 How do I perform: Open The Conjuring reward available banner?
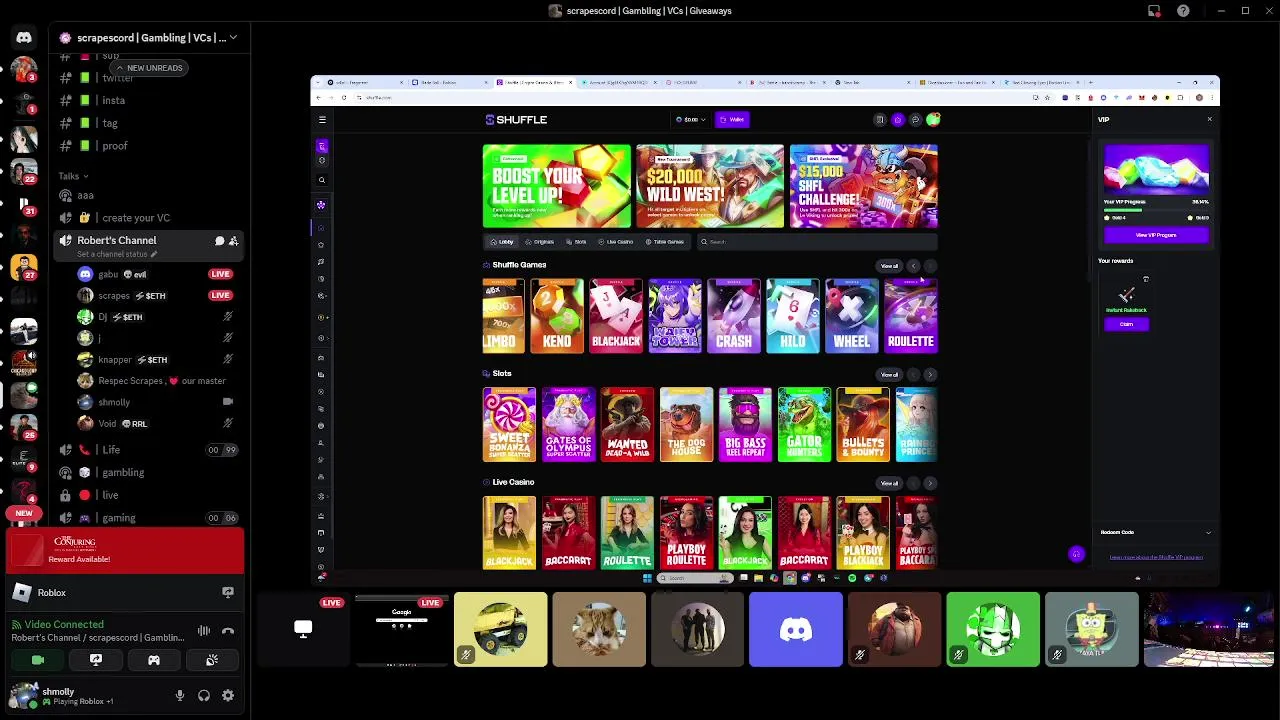[x=126, y=551]
